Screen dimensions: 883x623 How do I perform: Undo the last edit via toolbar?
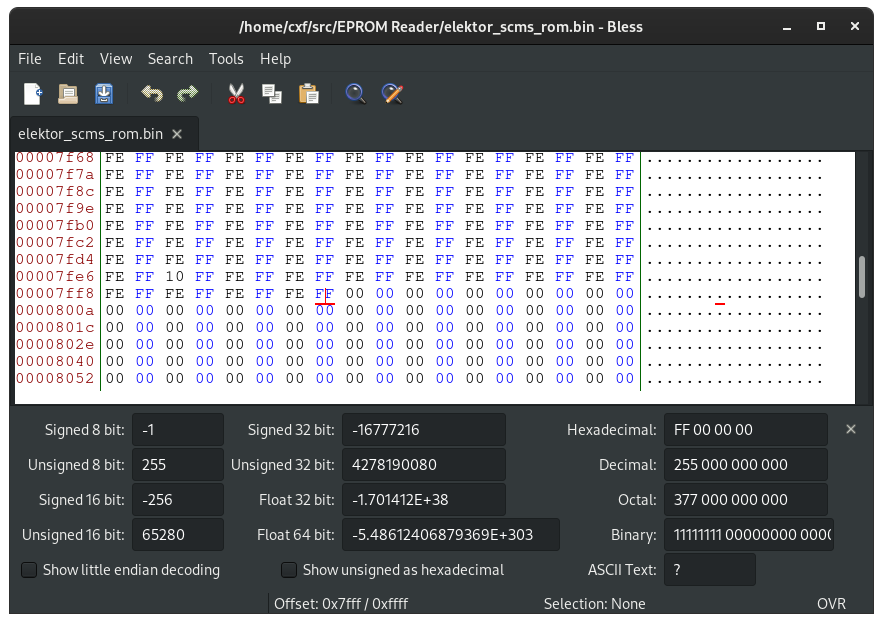(152, 94)
